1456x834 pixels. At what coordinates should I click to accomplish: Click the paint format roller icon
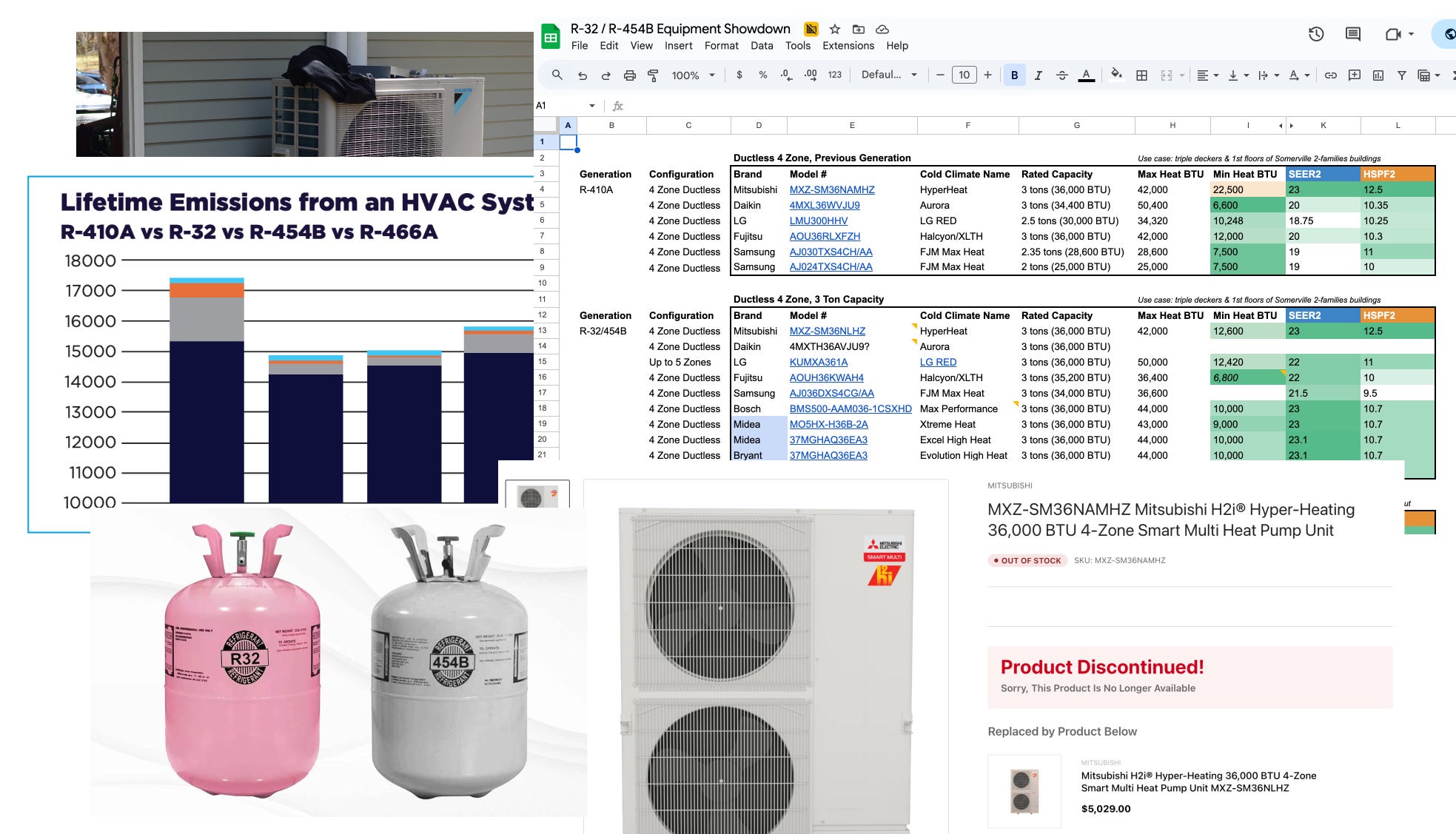653,75
